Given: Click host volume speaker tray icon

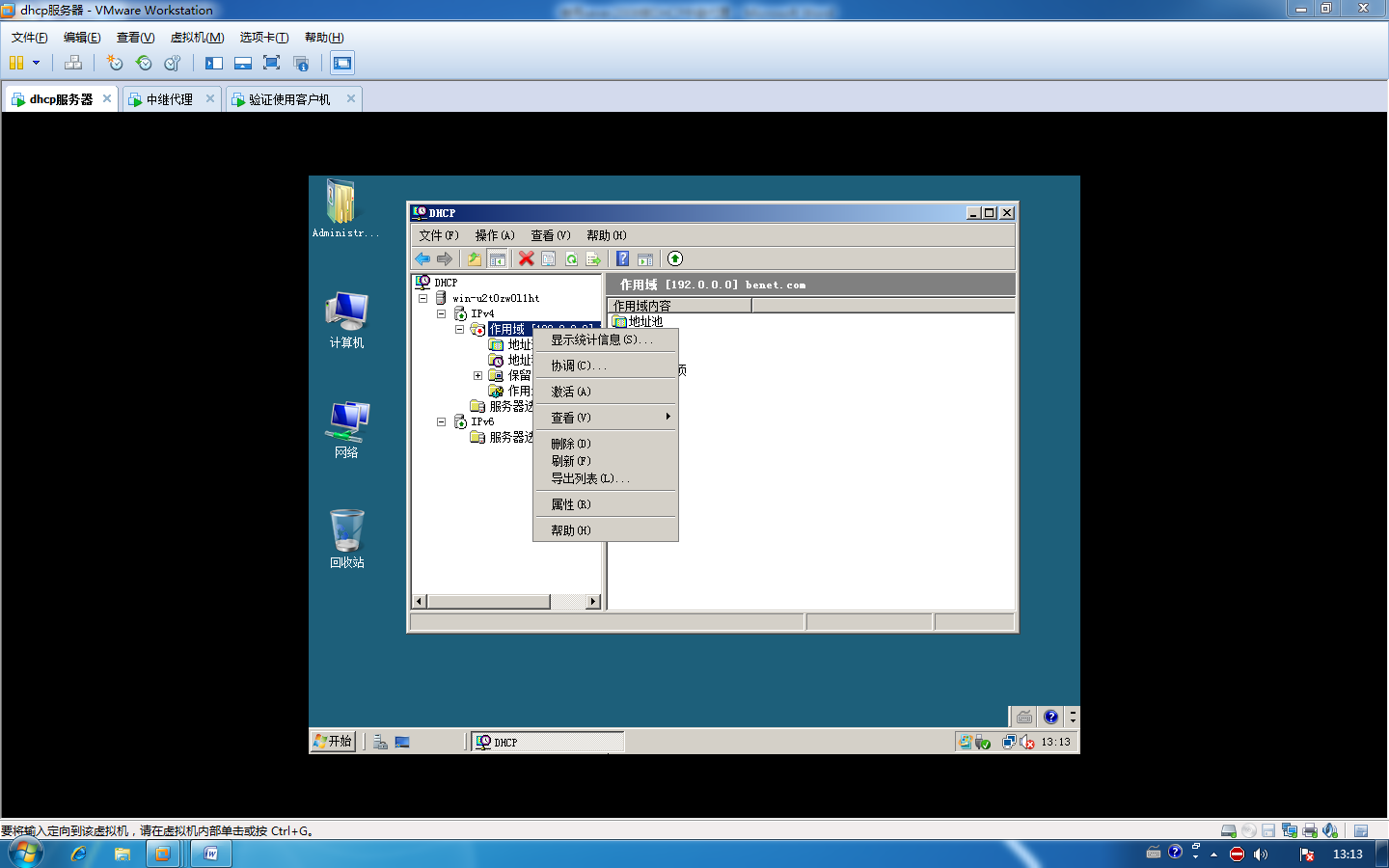Looking at the screenshot, I should 1261,854.
